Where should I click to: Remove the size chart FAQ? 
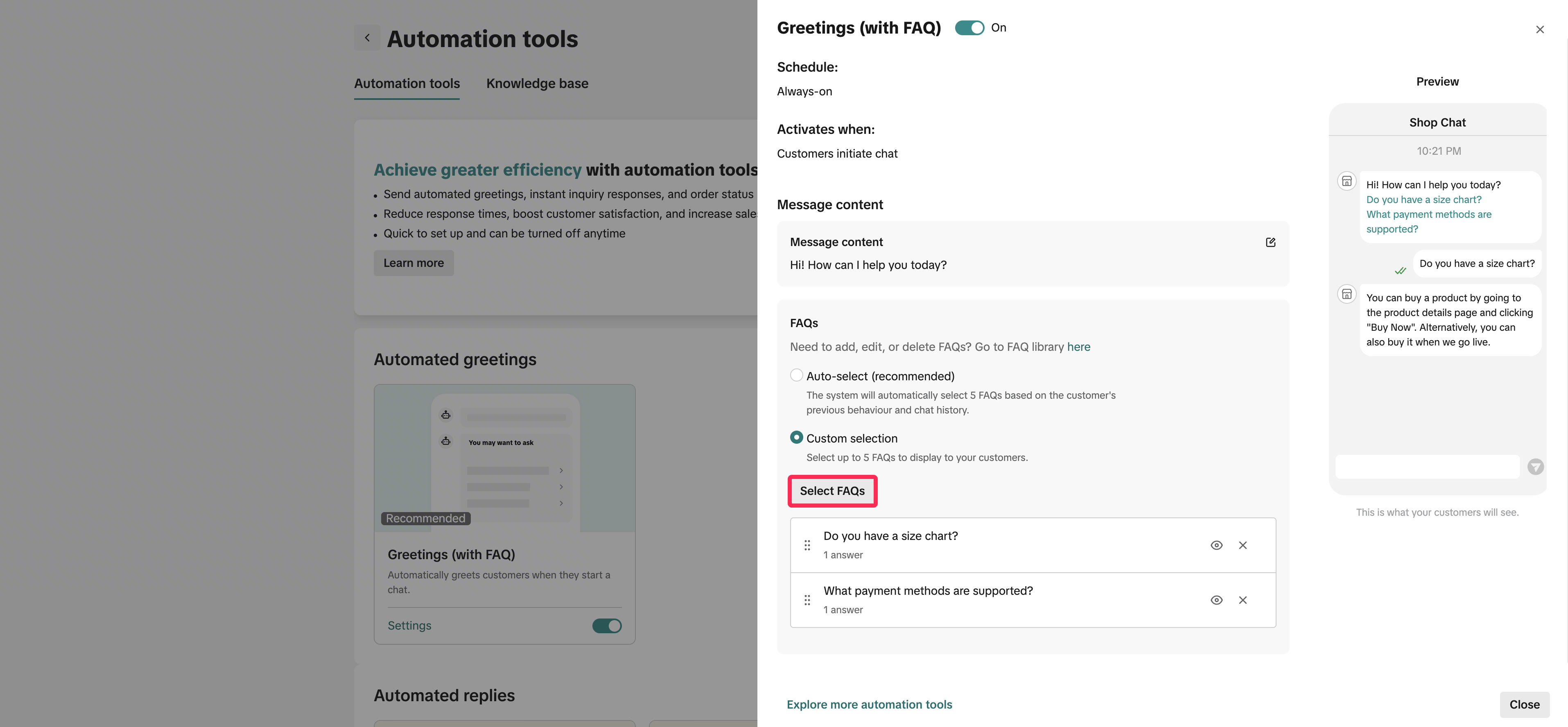1243,545
